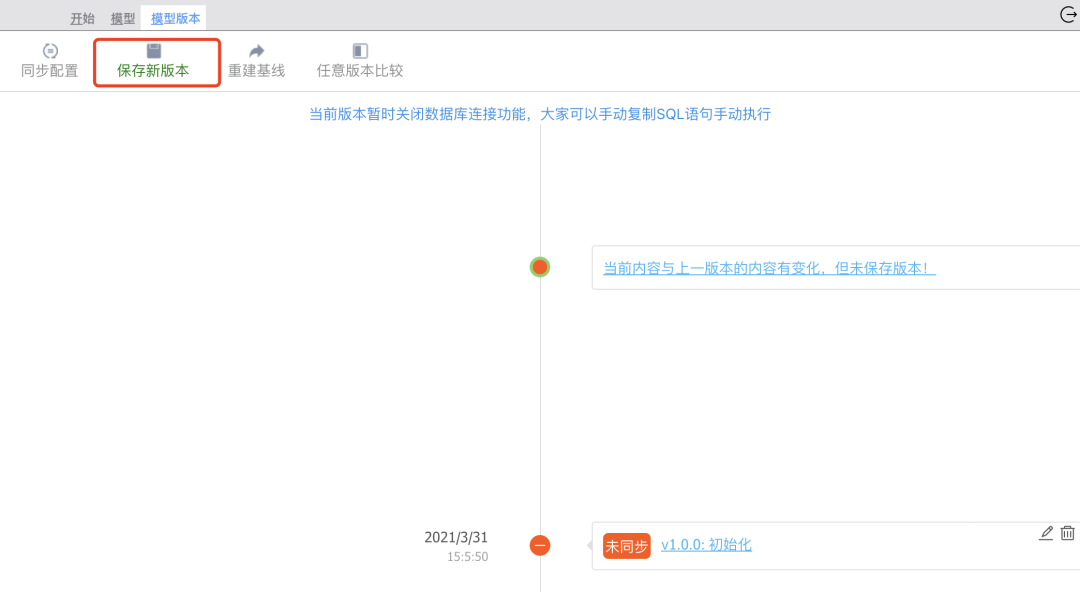Click the 未同步 status badge
Screen dimensions: 1080x592
(x=626, y=545)
